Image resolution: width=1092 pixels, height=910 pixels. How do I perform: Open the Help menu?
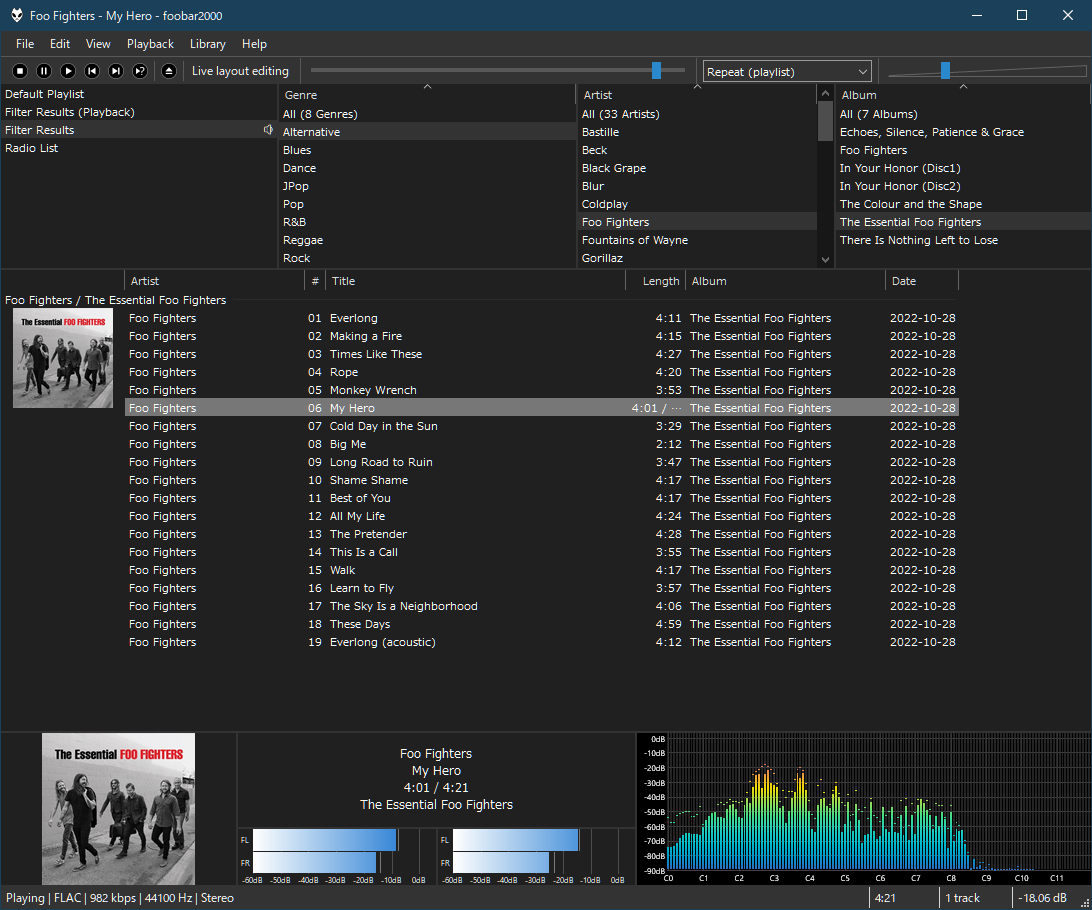click(254, 44)
